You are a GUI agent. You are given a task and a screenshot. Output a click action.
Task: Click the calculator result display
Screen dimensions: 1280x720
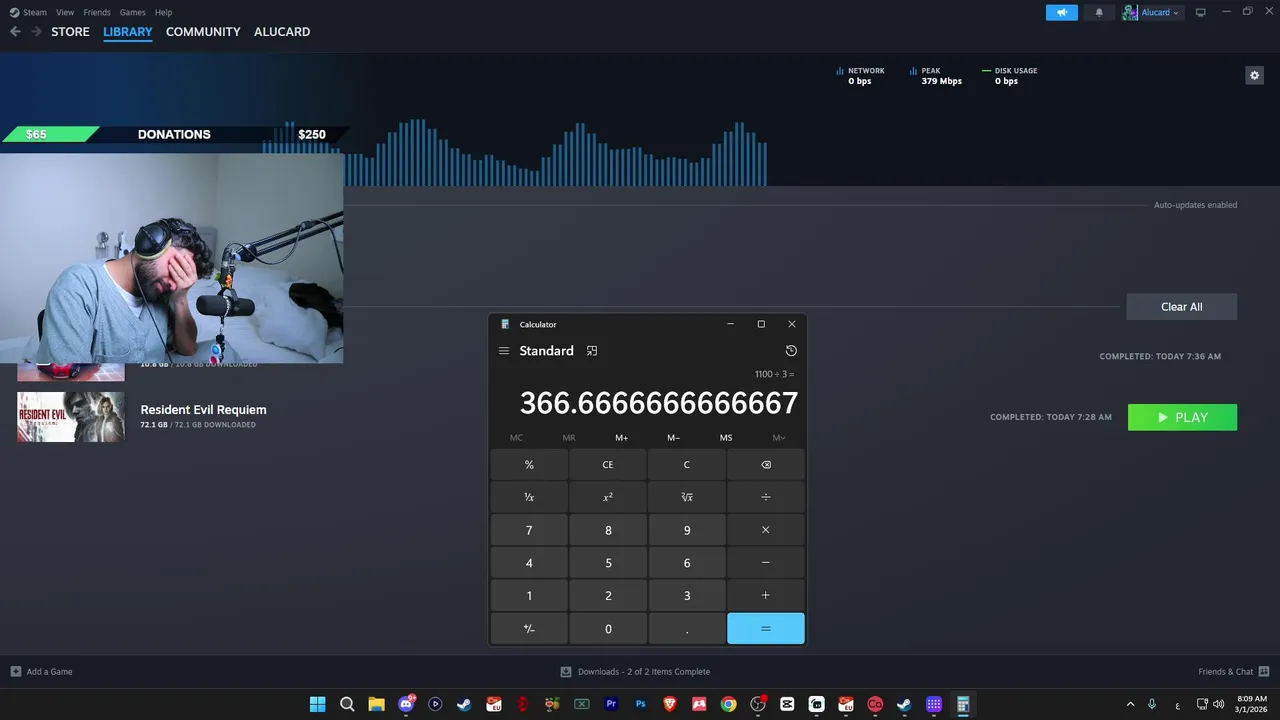click(659, 403)
